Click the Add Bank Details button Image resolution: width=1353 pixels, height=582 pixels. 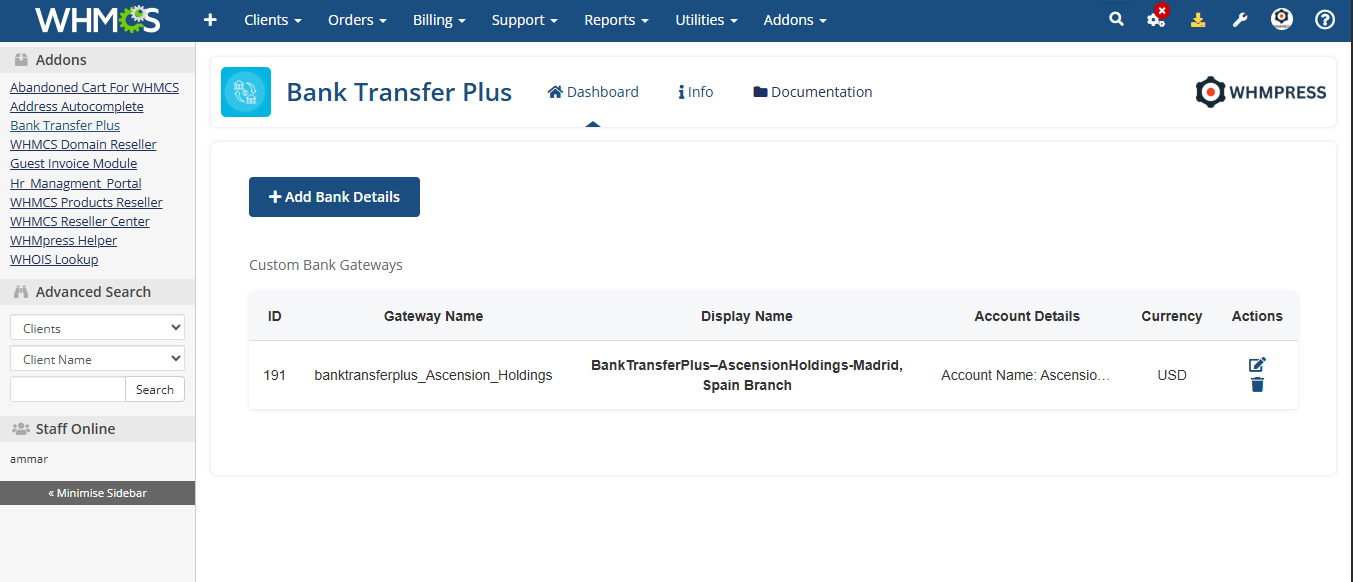tap(334, 197)
